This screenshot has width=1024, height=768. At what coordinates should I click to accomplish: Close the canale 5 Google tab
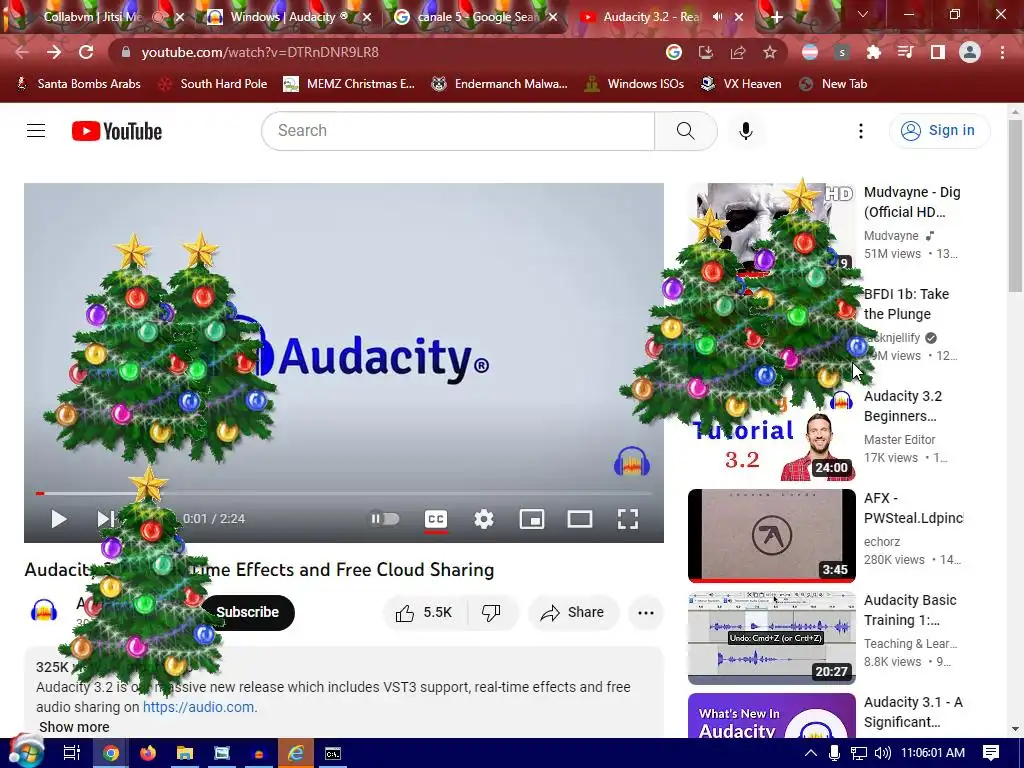(x=553, y=17)
